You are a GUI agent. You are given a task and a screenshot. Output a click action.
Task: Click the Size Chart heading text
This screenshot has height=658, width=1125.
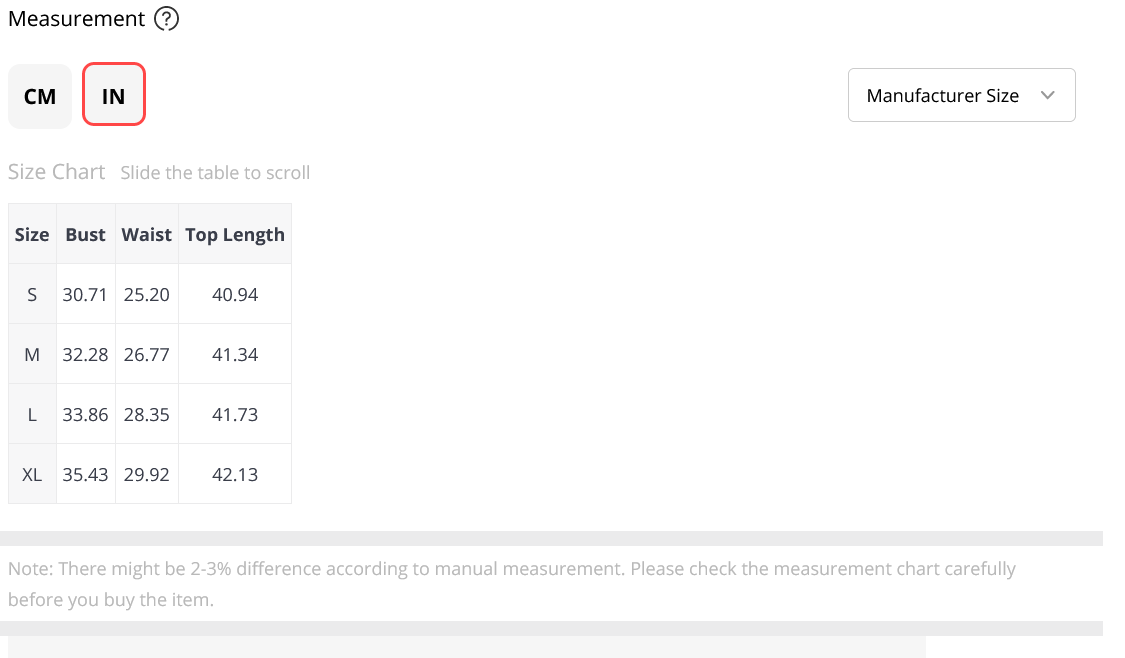pyautogui.click(x=57, y=172)
